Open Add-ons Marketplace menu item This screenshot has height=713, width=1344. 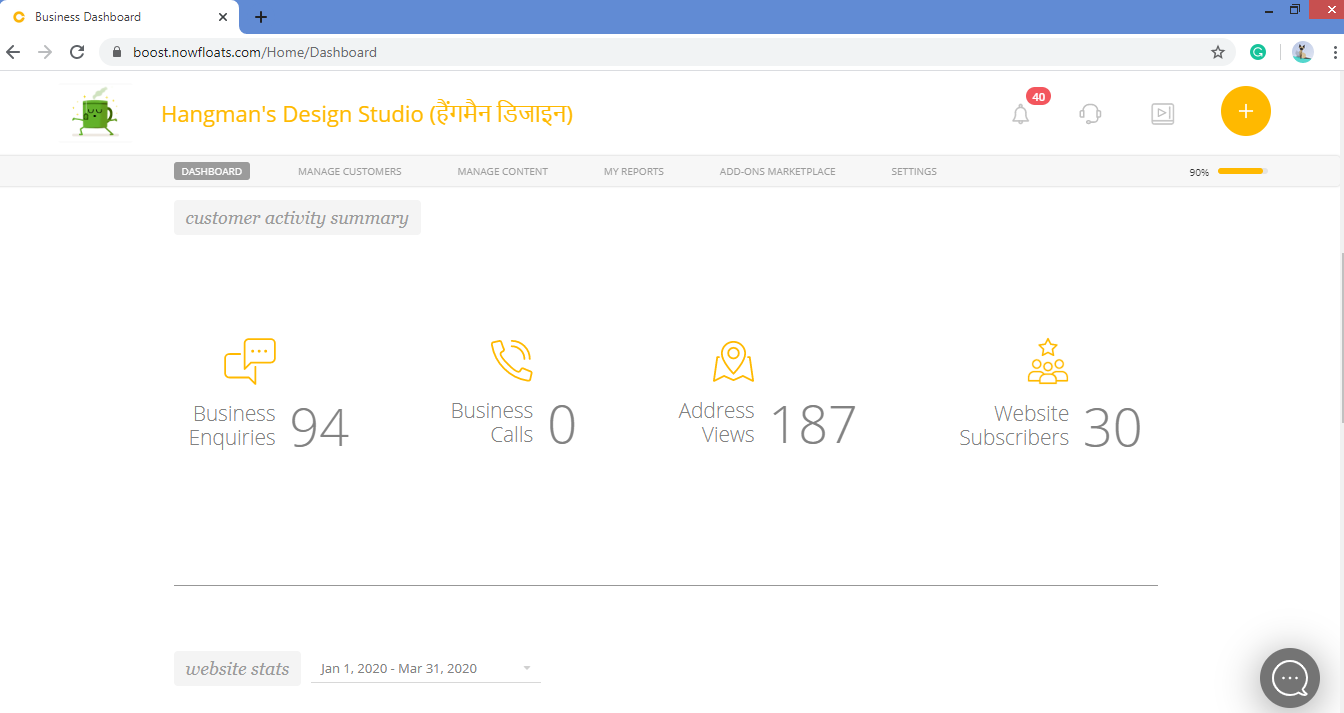pyautogui.click(x=777, y=171)
